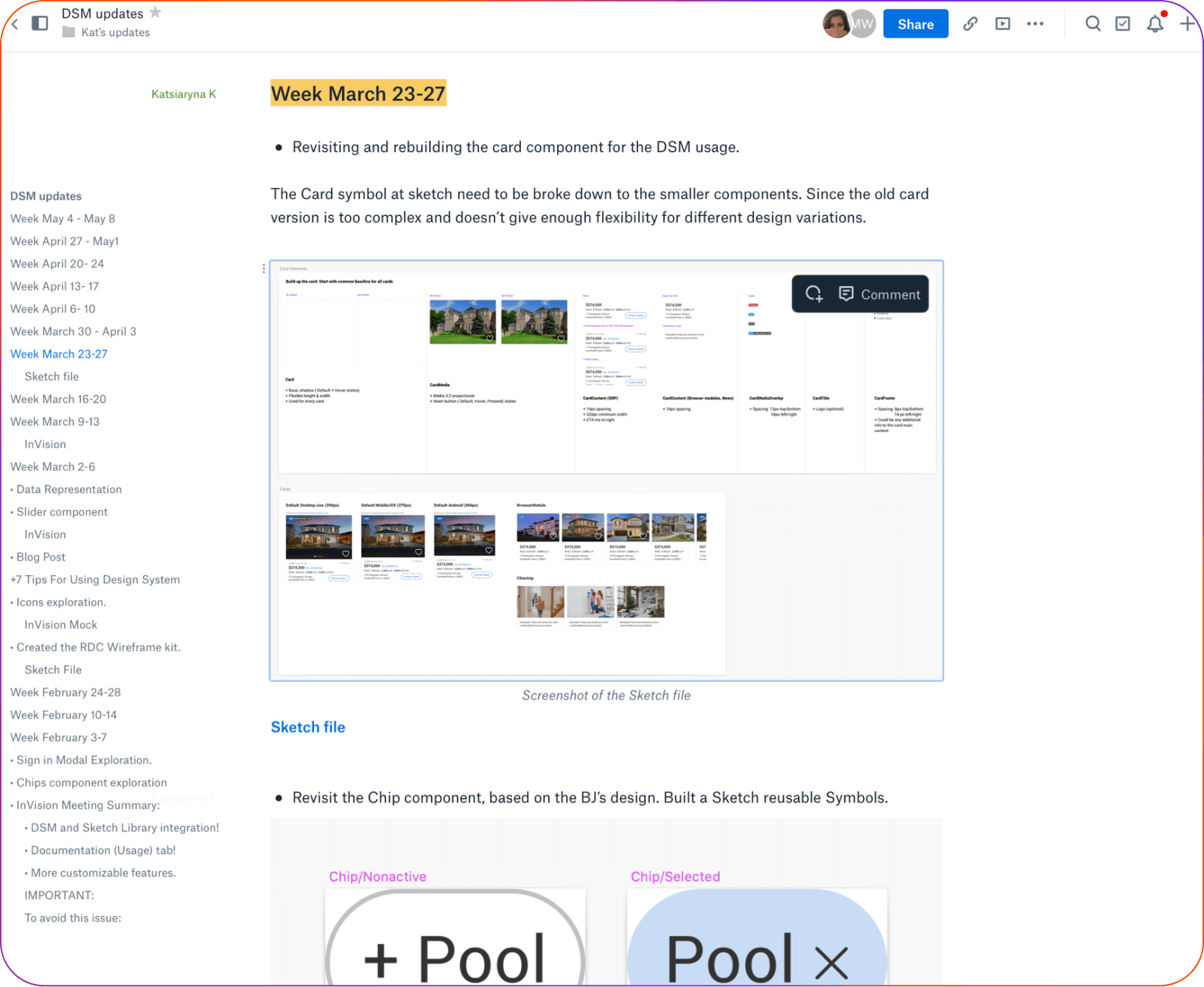This screenshot has height=987, width=1204.
Task: Click the MW collaborator avatar
Action: tap(862, 24)
